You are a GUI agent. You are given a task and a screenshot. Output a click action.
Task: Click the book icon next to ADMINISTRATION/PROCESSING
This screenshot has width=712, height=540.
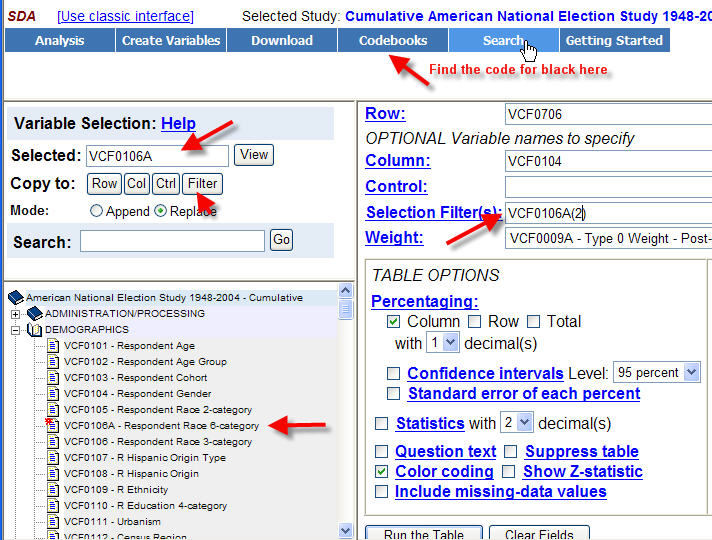(34, 314)
